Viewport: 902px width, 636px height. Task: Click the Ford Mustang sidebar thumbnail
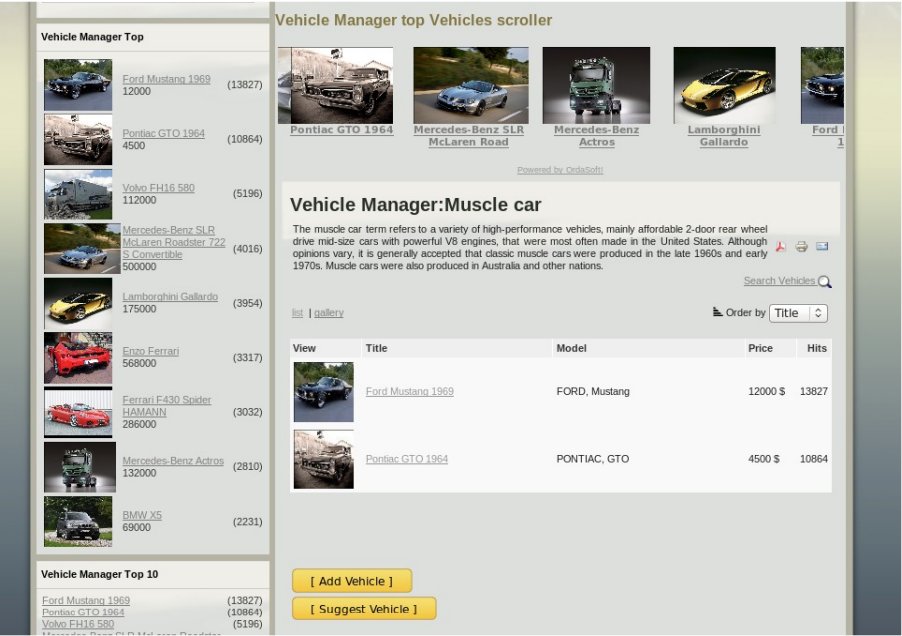pos(78,85)
